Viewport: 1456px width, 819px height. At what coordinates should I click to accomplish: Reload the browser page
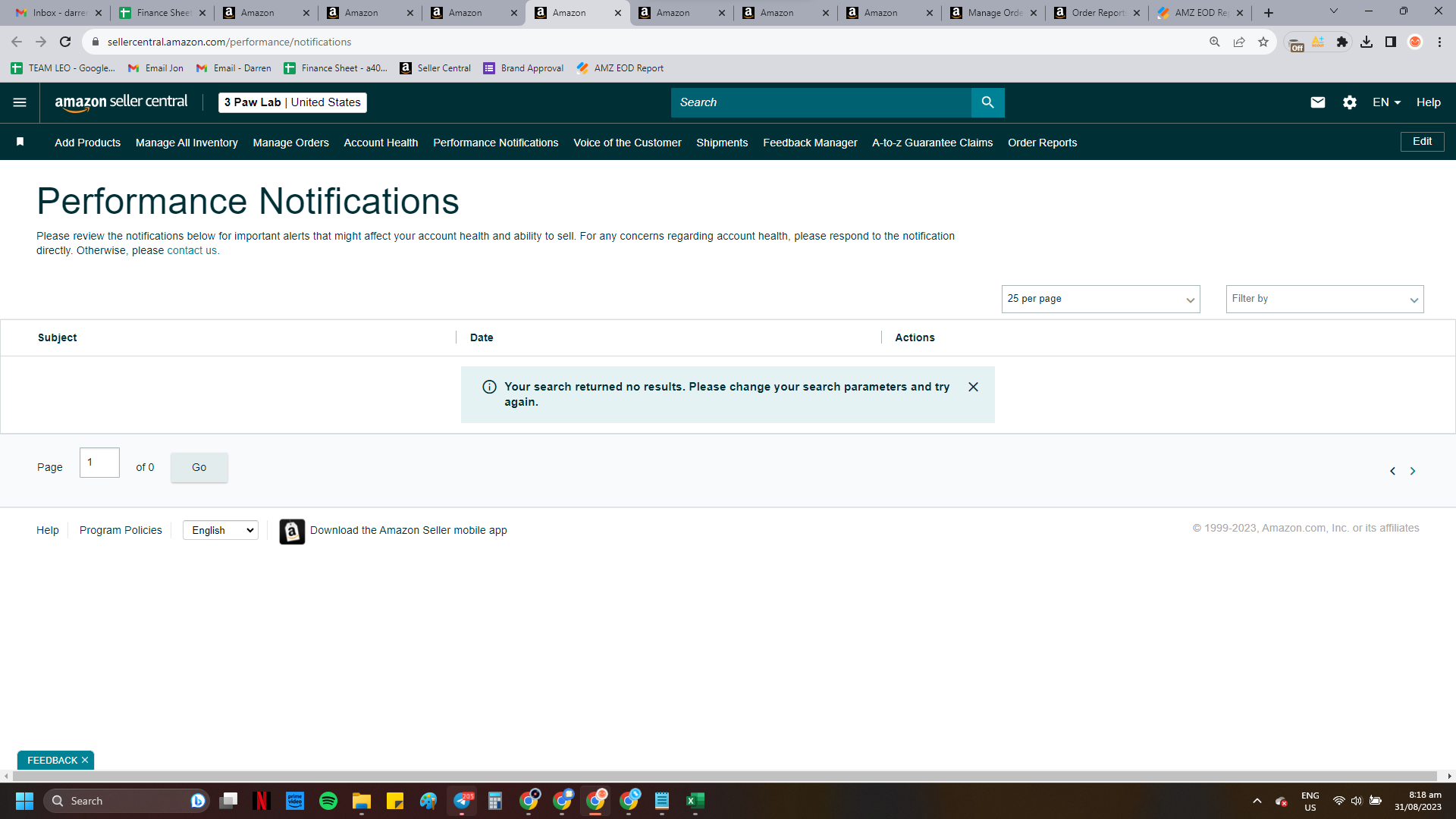coord(65,42)
